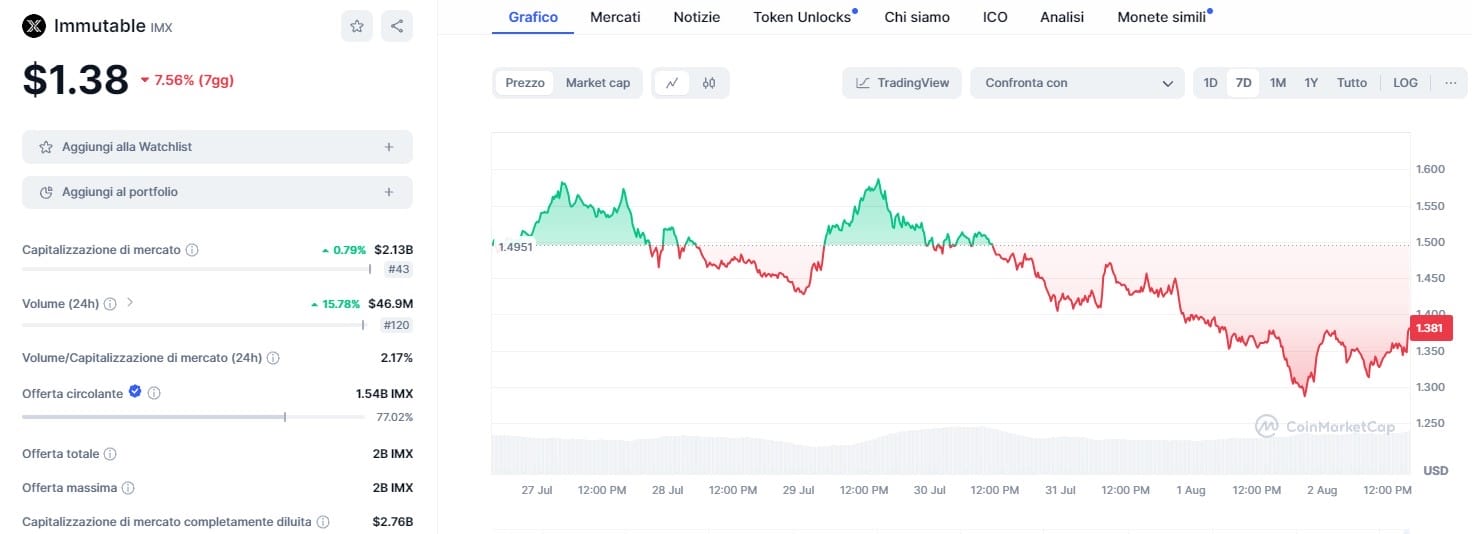
Task: Toggle LOG scale on chart
Action: (x=1405, y=83)
